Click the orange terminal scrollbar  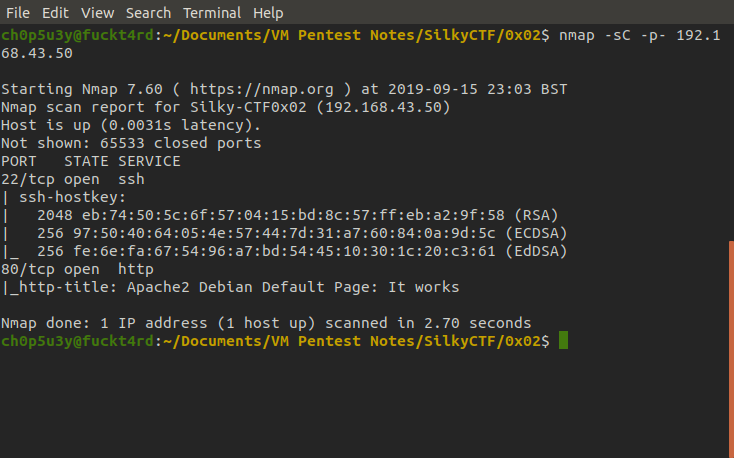point(731,349)
